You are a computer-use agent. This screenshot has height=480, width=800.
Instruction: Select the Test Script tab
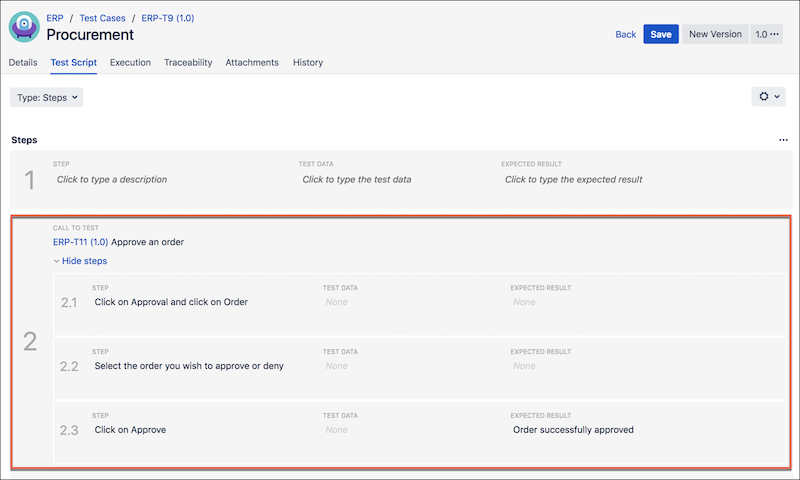coord(73,63)
